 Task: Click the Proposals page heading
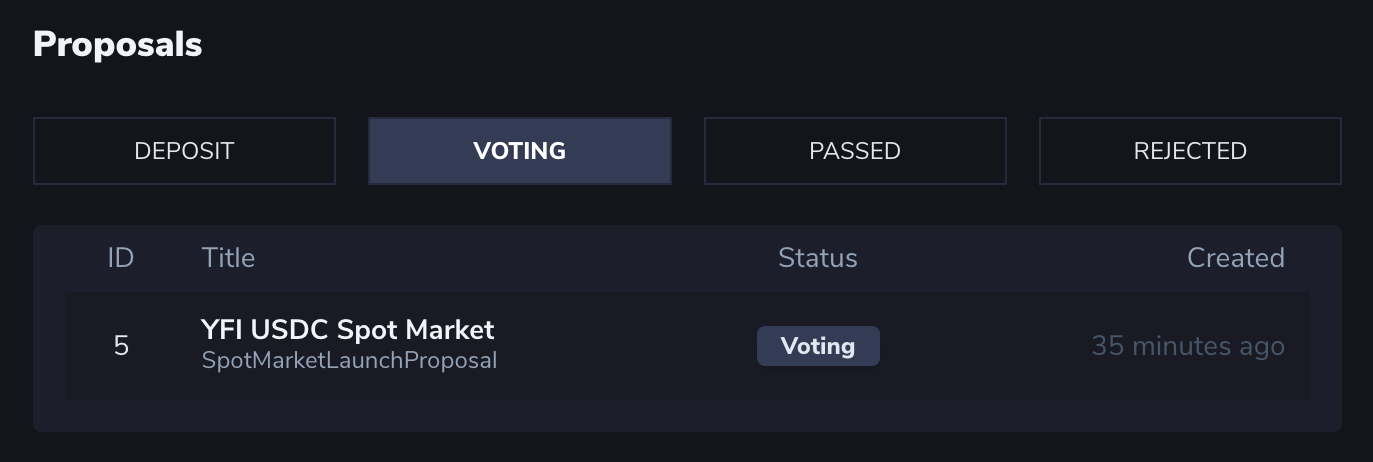[117, 45]
